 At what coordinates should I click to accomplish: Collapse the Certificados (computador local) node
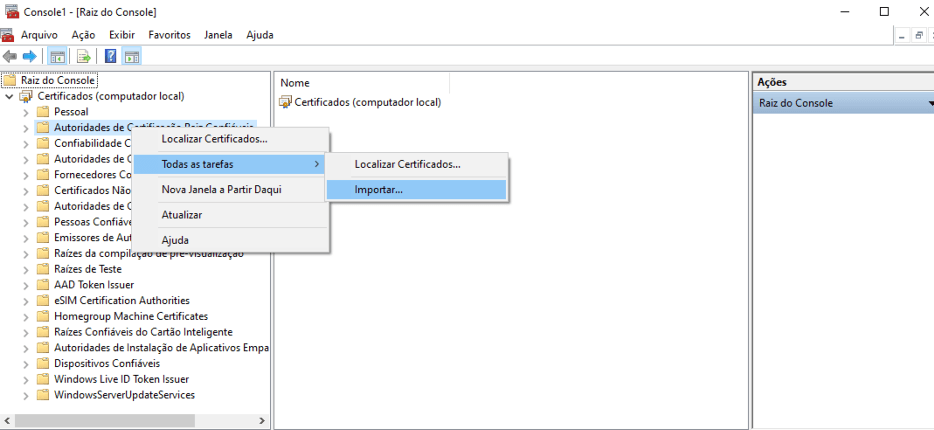point(9,96)
